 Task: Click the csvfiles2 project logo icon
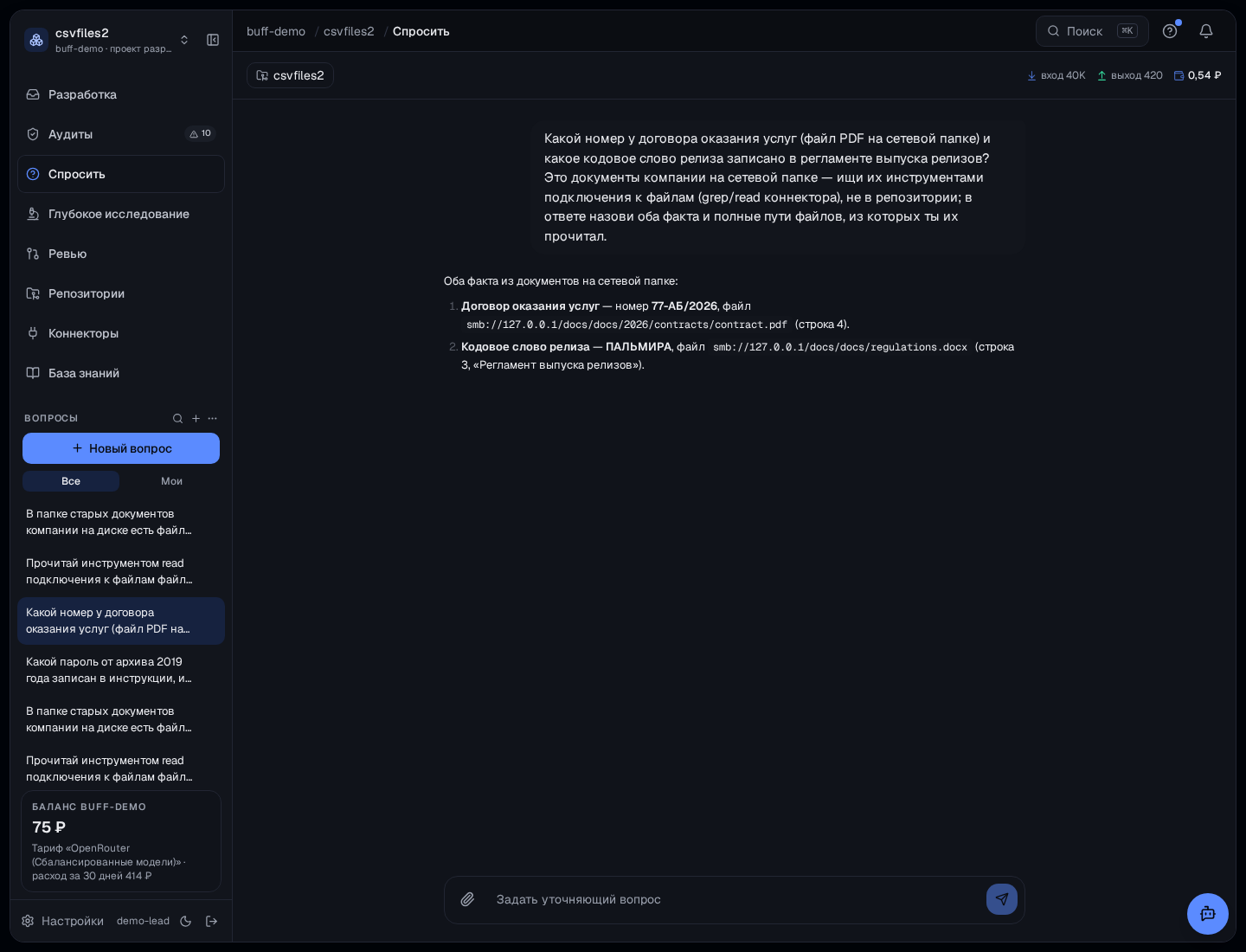pos(36,40)
